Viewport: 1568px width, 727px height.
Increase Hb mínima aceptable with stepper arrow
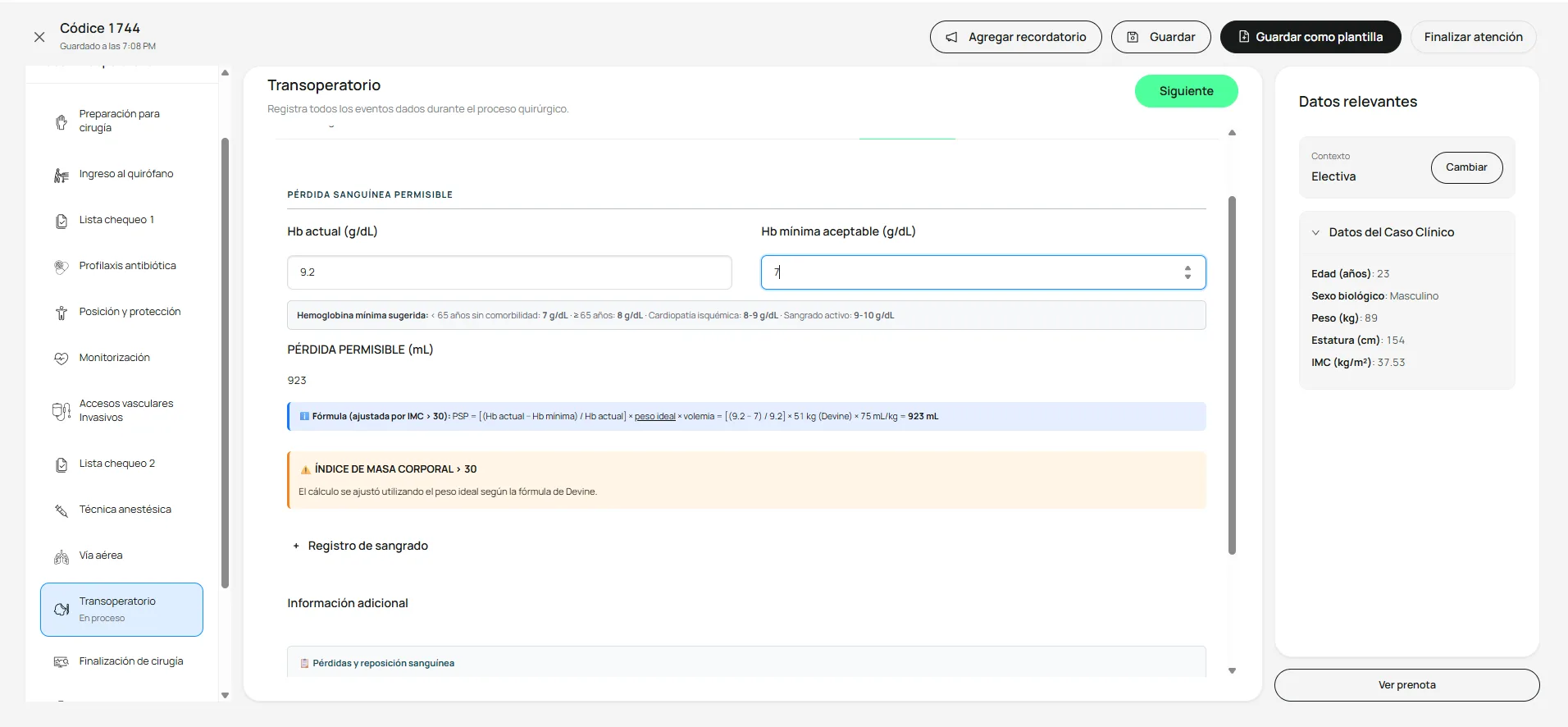(1187, 267)
